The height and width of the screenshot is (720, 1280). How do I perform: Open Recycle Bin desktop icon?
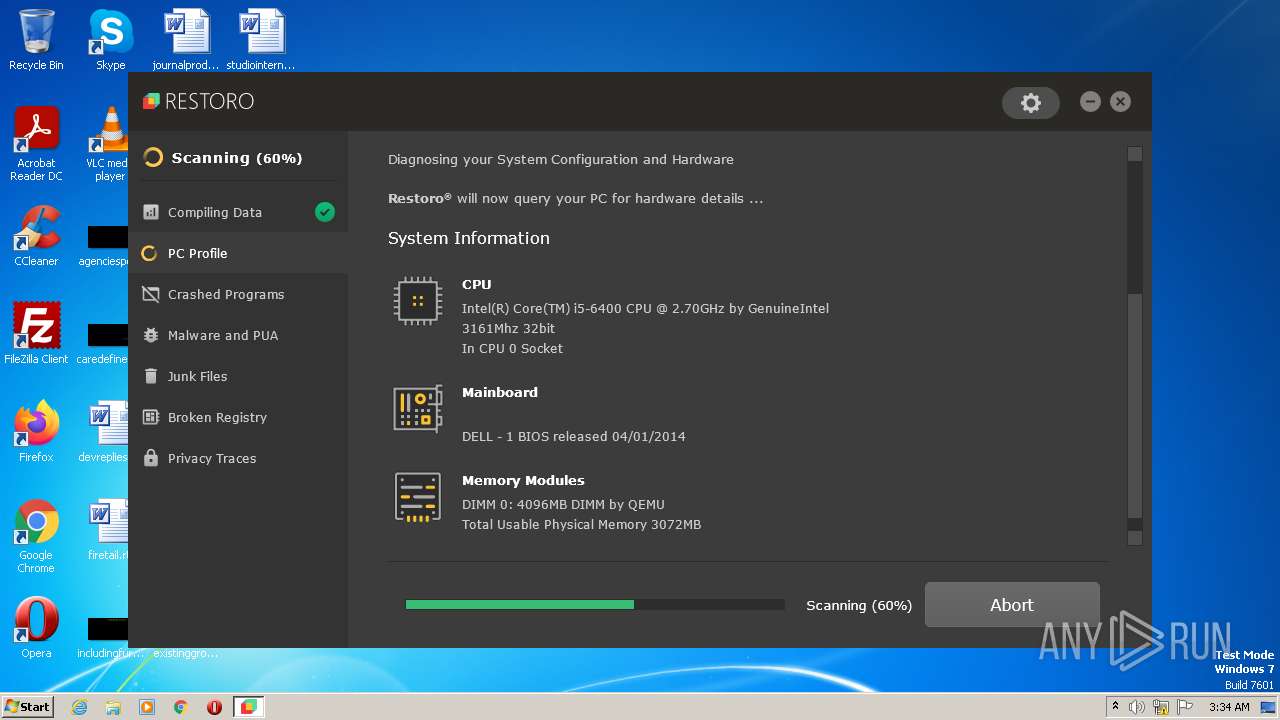click(36, 40)
